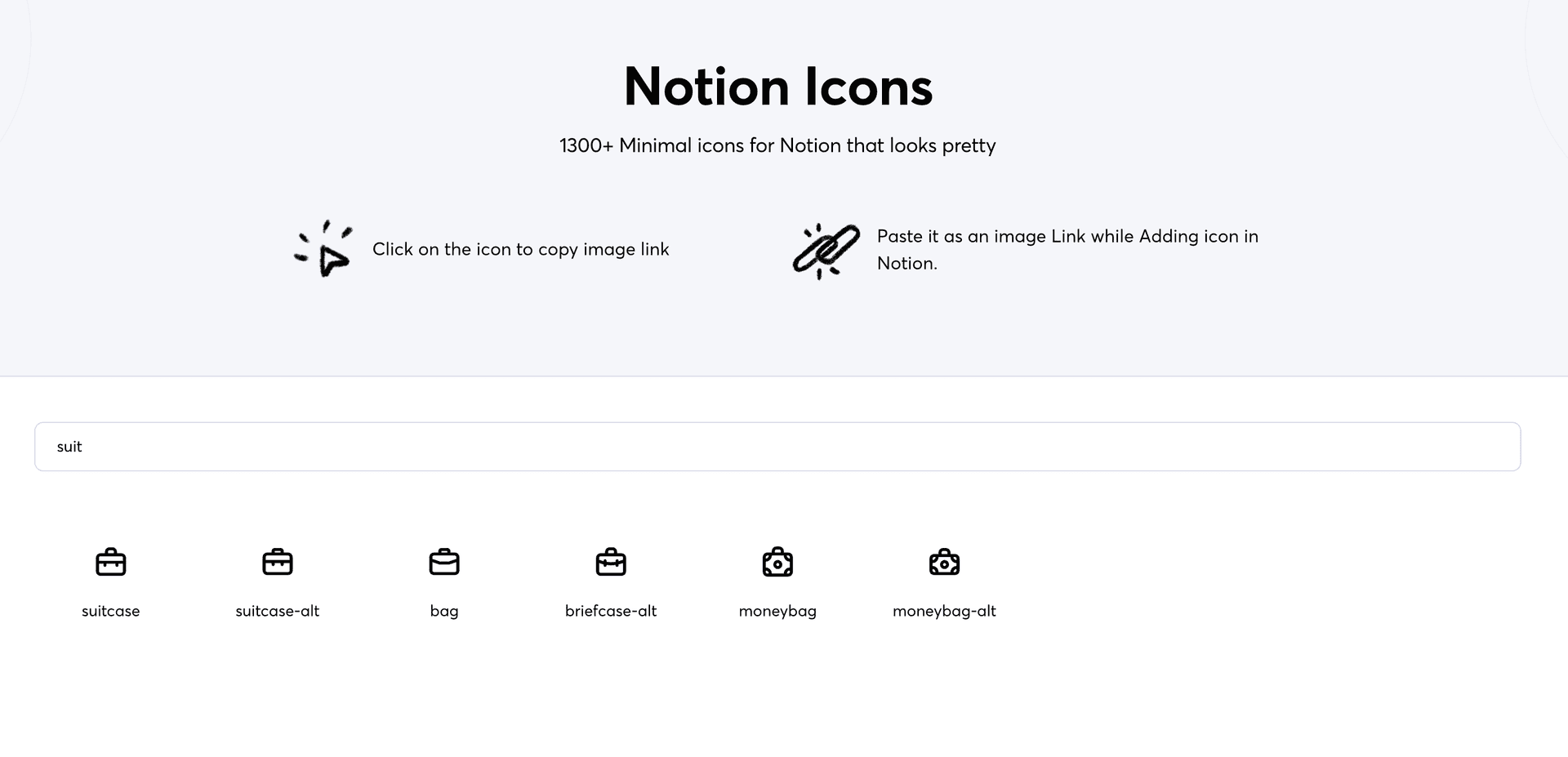
Task: Click the 'Notion Icons' heading
Action: tap(777, 87)
